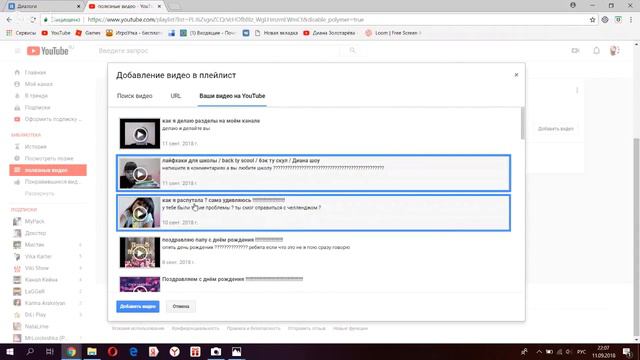Viewport: 640px width, 360px height.
Task: Open the Chrome three-dot menu
Action: pos(631,20)
